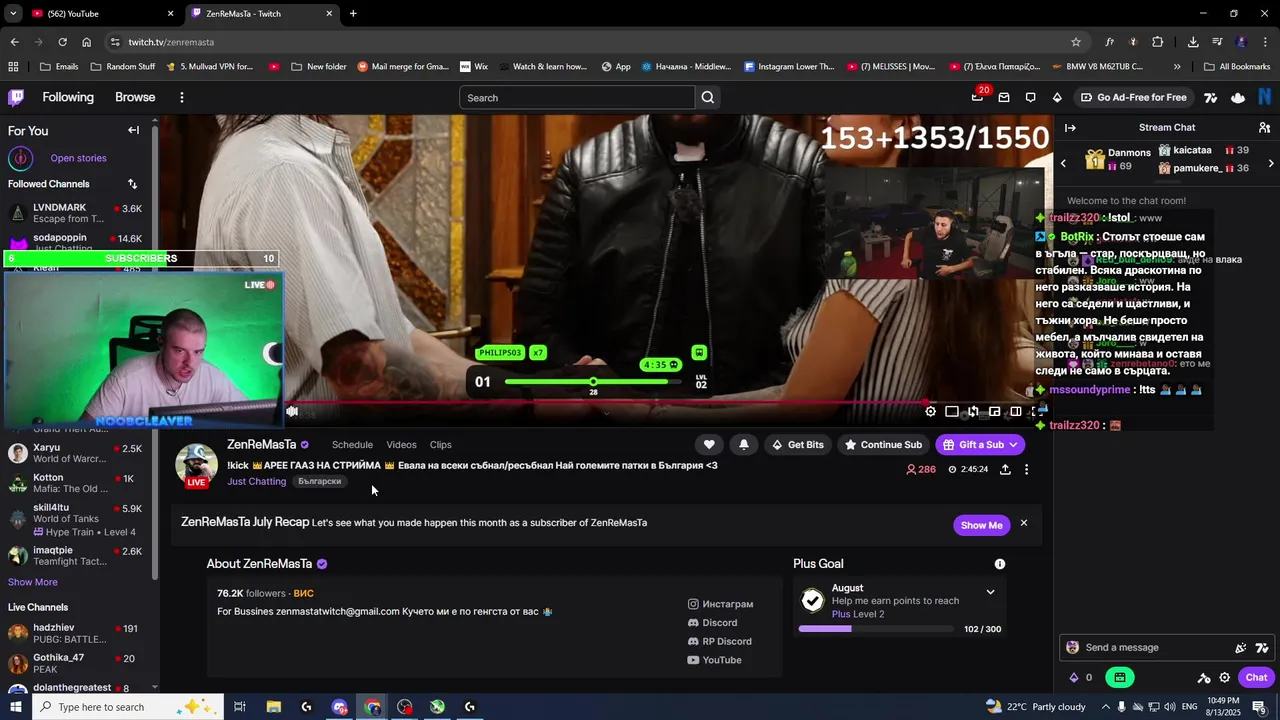This screenshot has height=720, width=1280.
Task: Click Continue Sub button
Action: pos(882,444)
